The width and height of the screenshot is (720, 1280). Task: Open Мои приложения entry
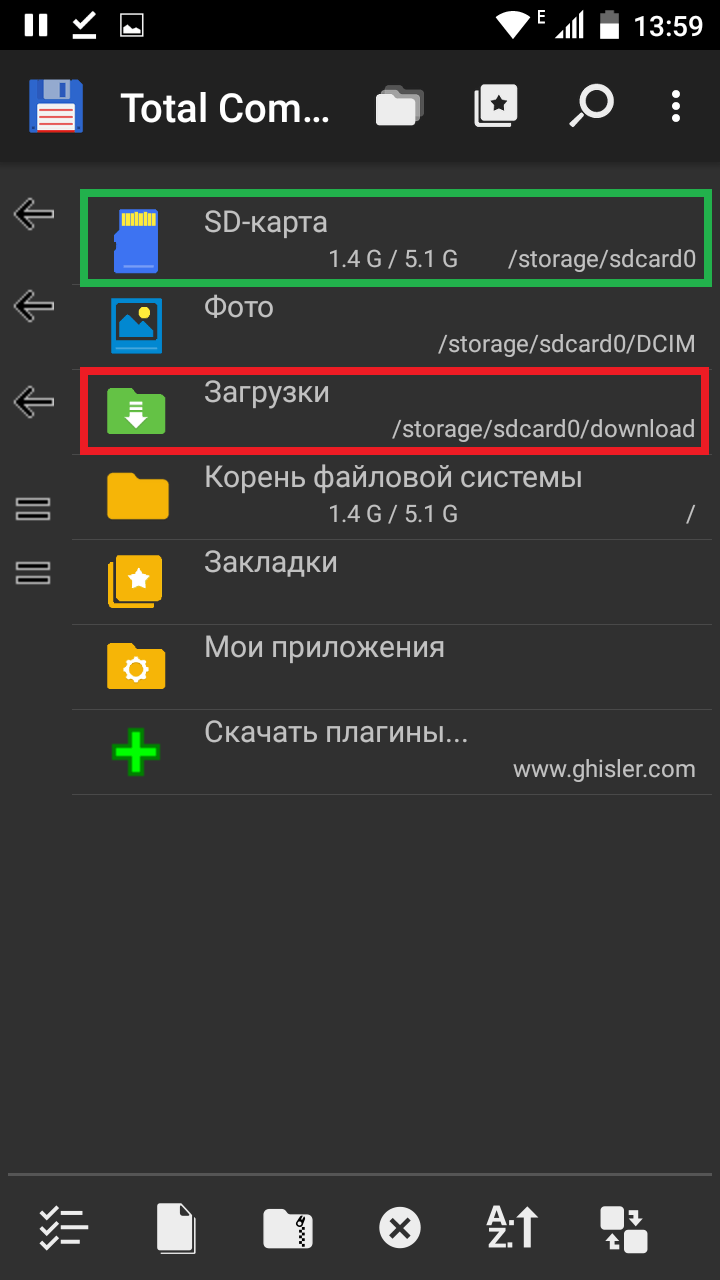pos(396,667)
